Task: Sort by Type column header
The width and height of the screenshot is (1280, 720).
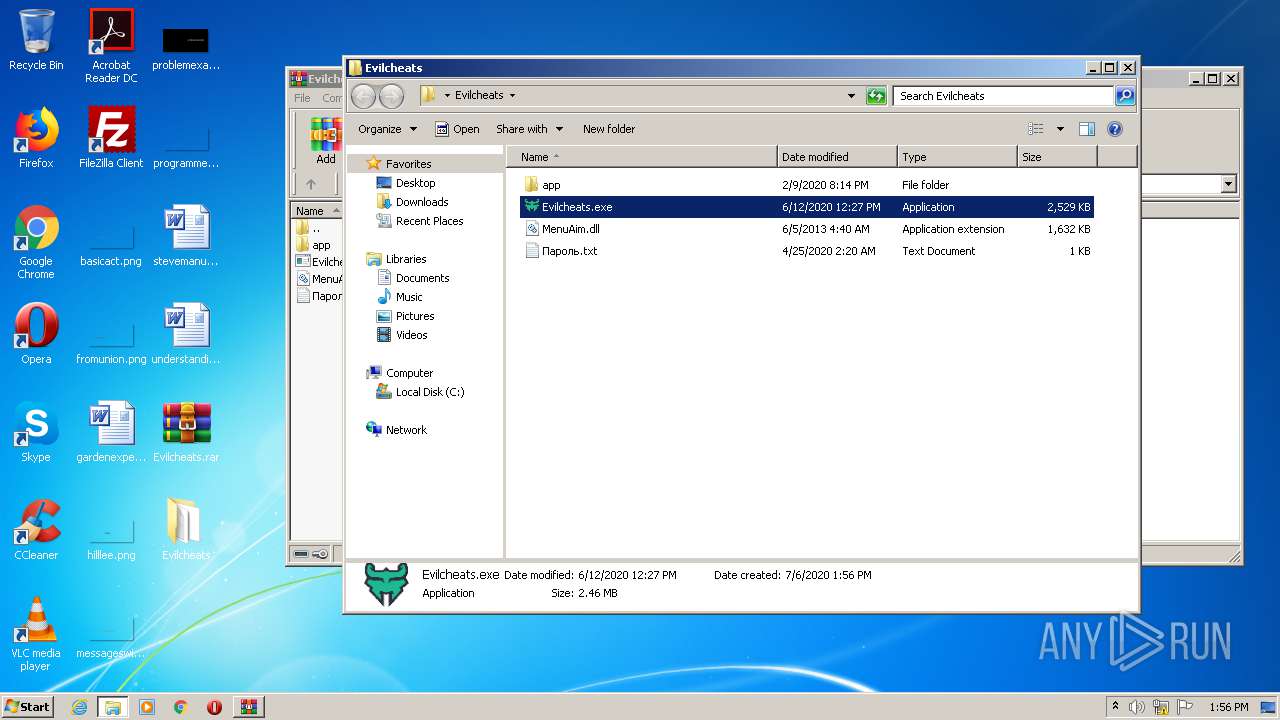Action: 957,157
